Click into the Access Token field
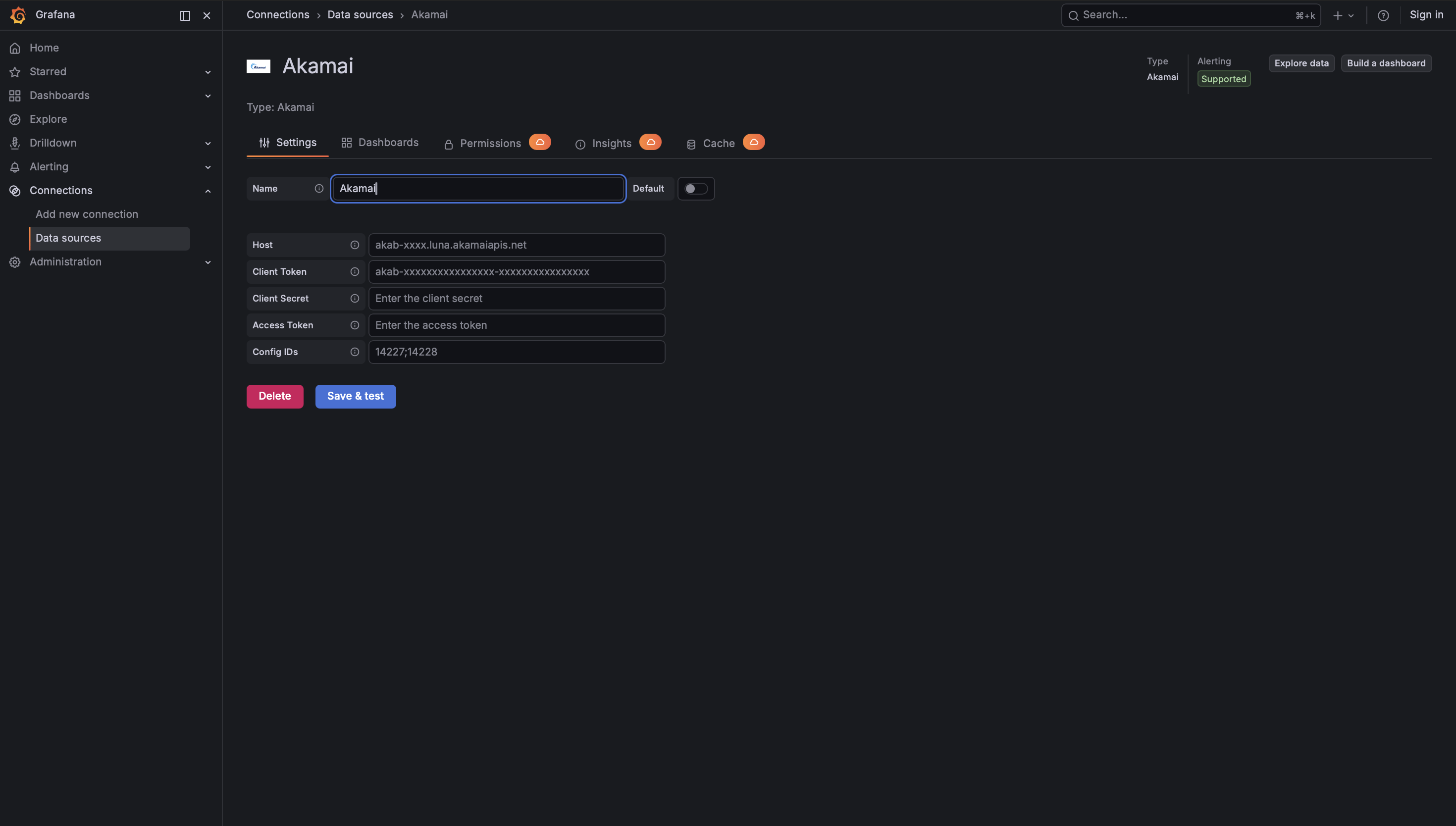The image size is (1456, 826). click(517, 325)
